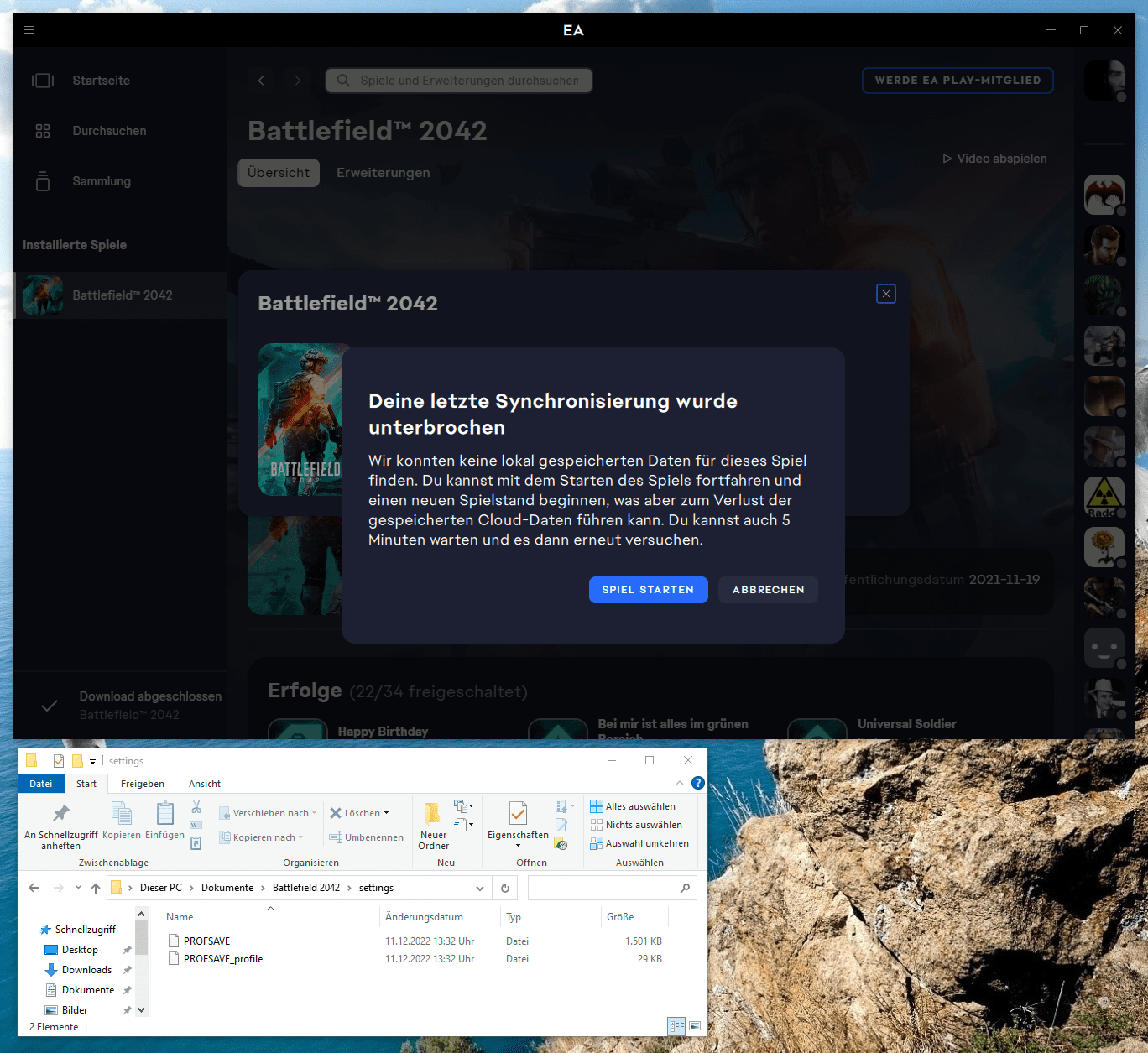Viewport: 1148px width, 1053px height.
Task: Select the Start ribbon tab in Explorer
Action: coord(86,784)
